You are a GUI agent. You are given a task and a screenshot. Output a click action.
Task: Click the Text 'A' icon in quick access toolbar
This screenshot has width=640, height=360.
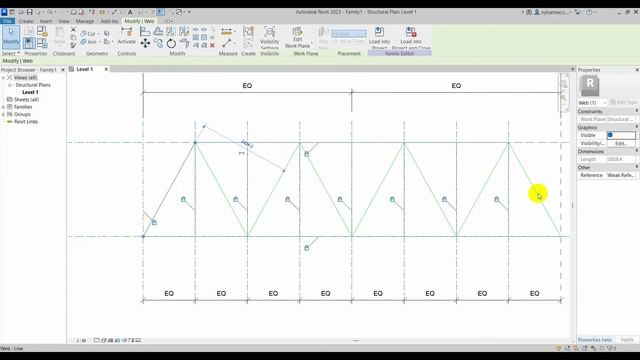pos(130,12)
